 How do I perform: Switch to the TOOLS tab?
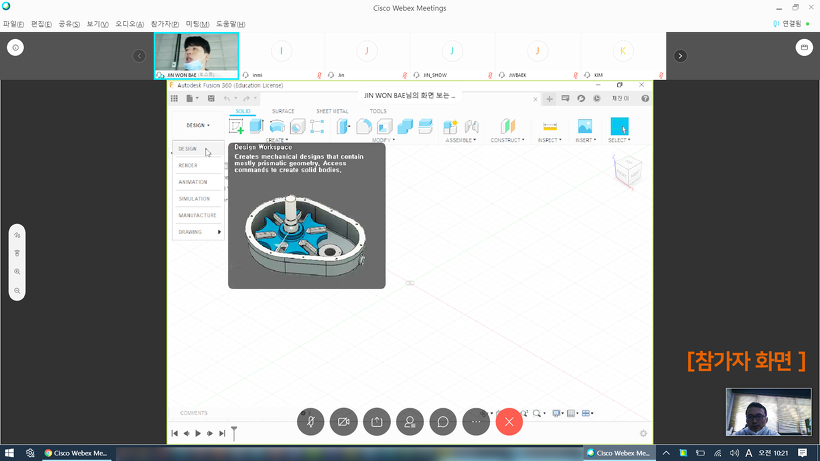click(378, 111)
